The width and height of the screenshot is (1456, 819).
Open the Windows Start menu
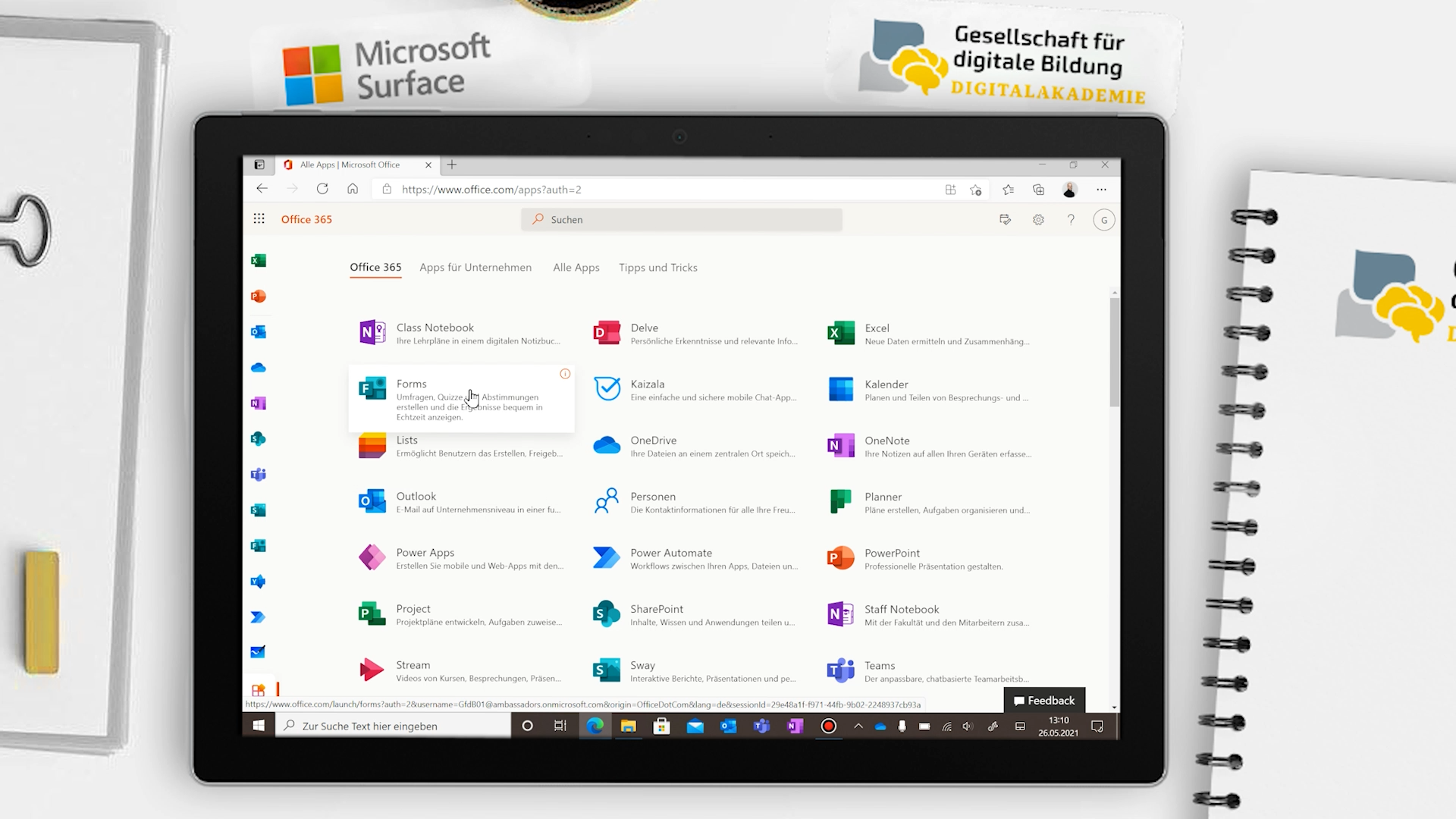click(259, 726)
